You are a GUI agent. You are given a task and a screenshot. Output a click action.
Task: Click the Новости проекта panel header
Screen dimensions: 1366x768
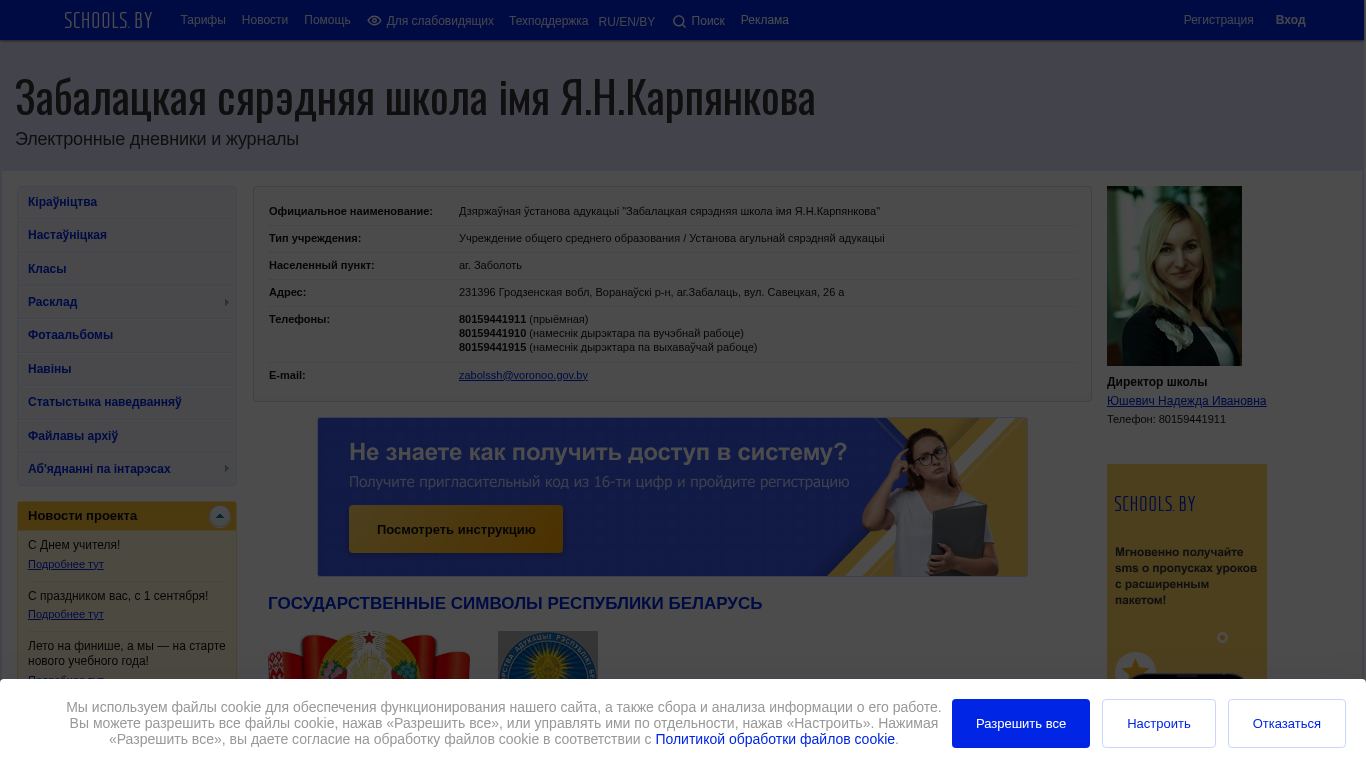[x=127, y=516]
